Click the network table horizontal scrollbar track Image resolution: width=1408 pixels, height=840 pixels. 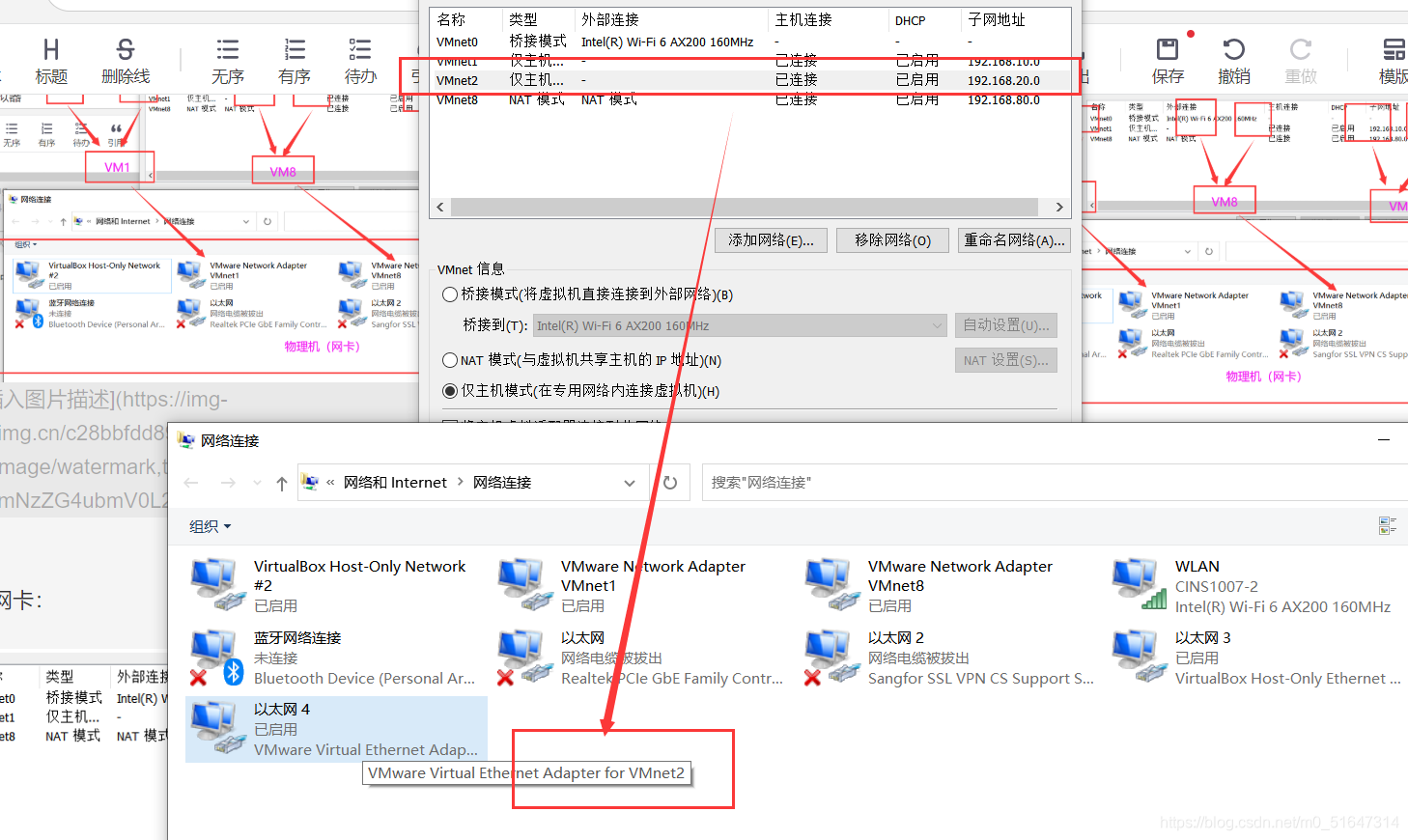pos(745,207)
